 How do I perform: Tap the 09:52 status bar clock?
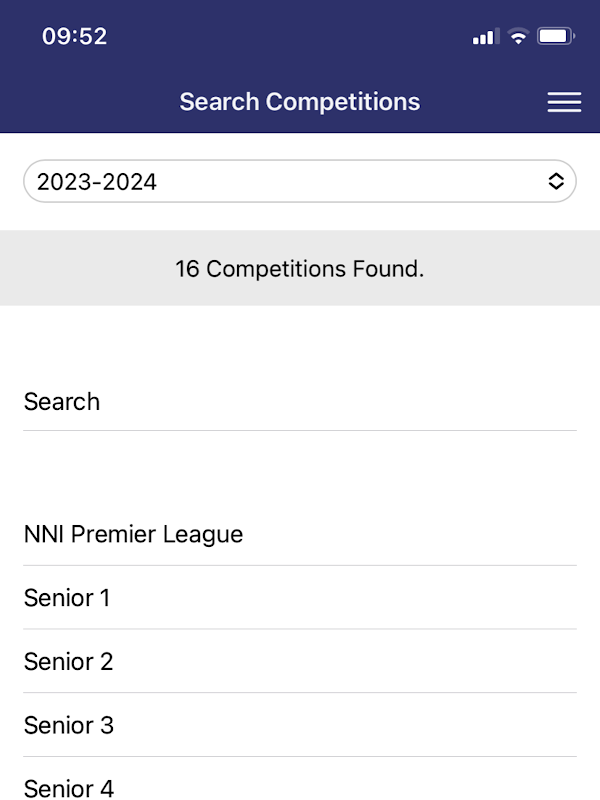tap(74, 37)
